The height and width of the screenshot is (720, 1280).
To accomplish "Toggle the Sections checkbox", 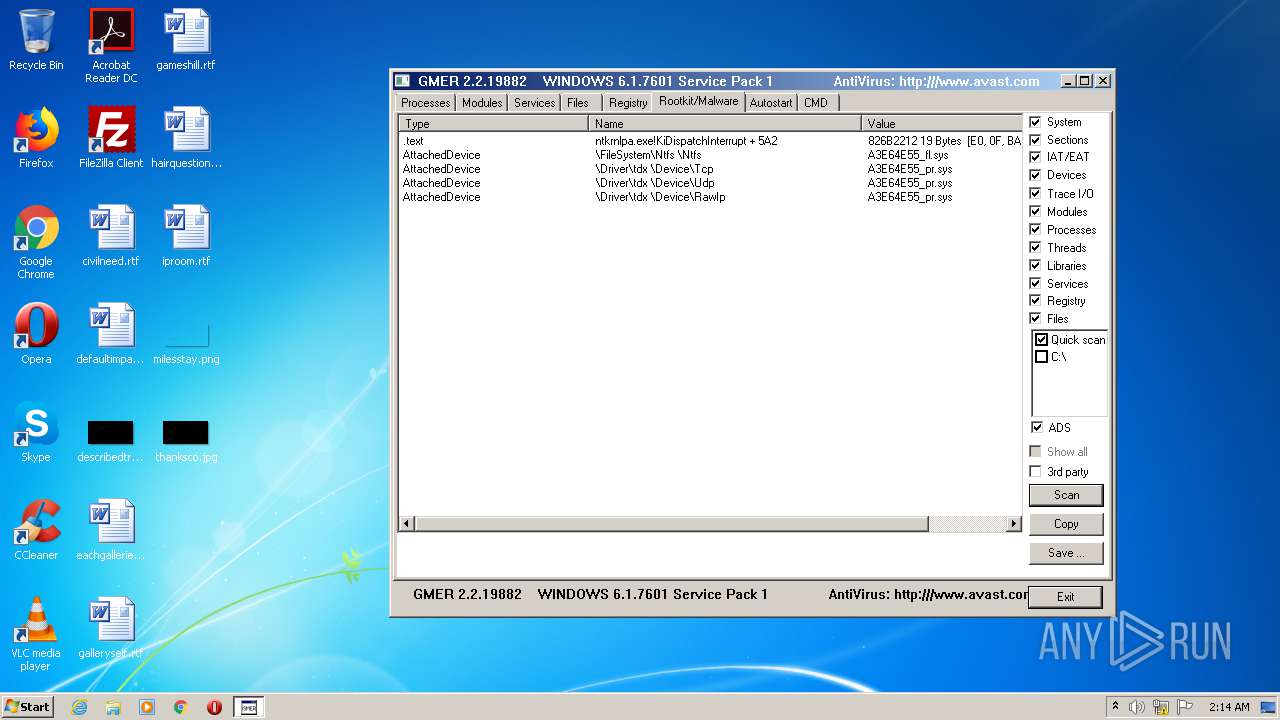I will click(1035, 140).
